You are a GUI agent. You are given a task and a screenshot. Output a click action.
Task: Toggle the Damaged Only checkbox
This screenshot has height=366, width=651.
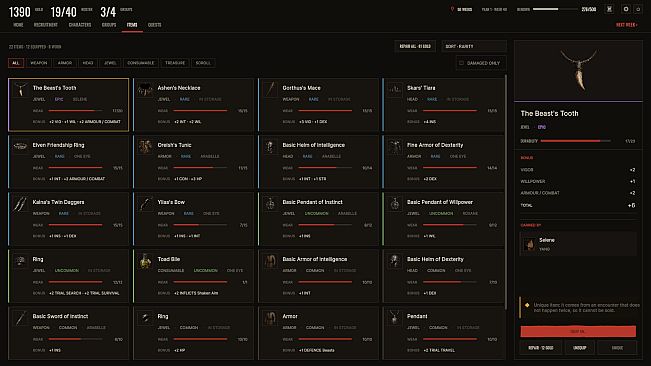coord(461,63)
